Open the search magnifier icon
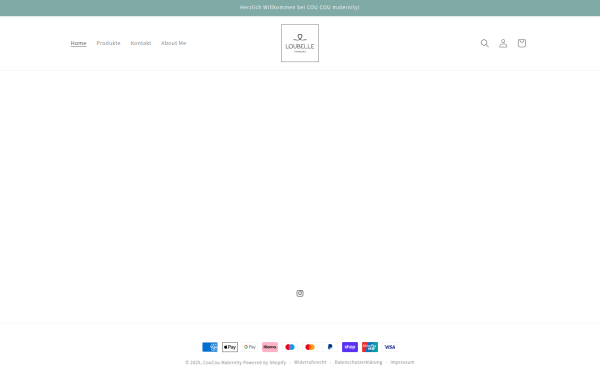The image size is (600, 375). (x=484, y=43)
